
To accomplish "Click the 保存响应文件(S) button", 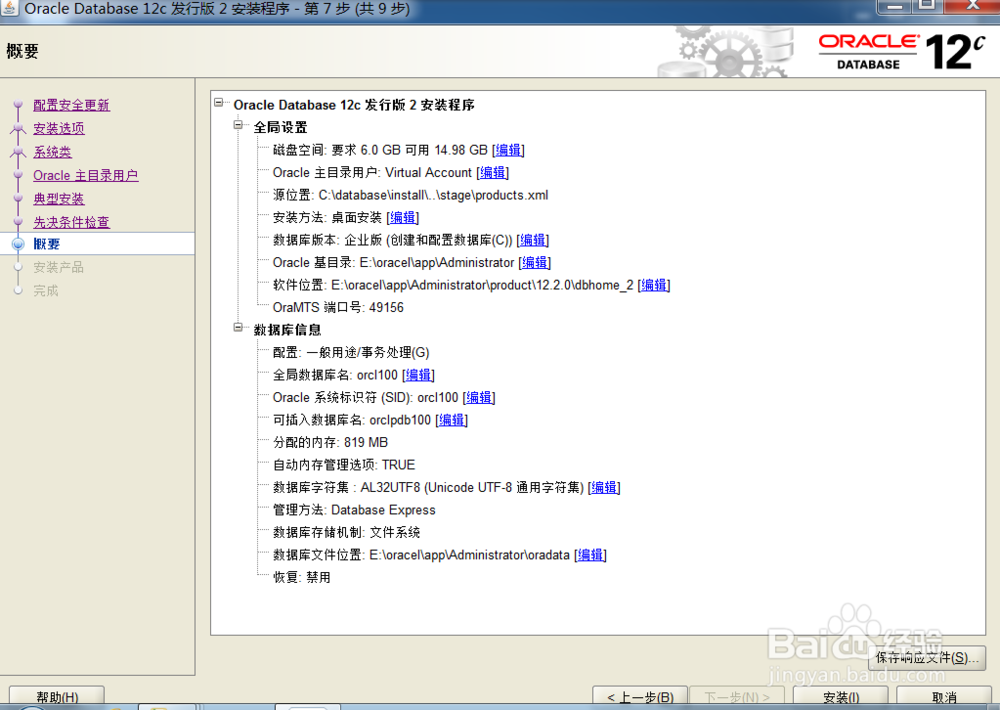I will 926,659.
